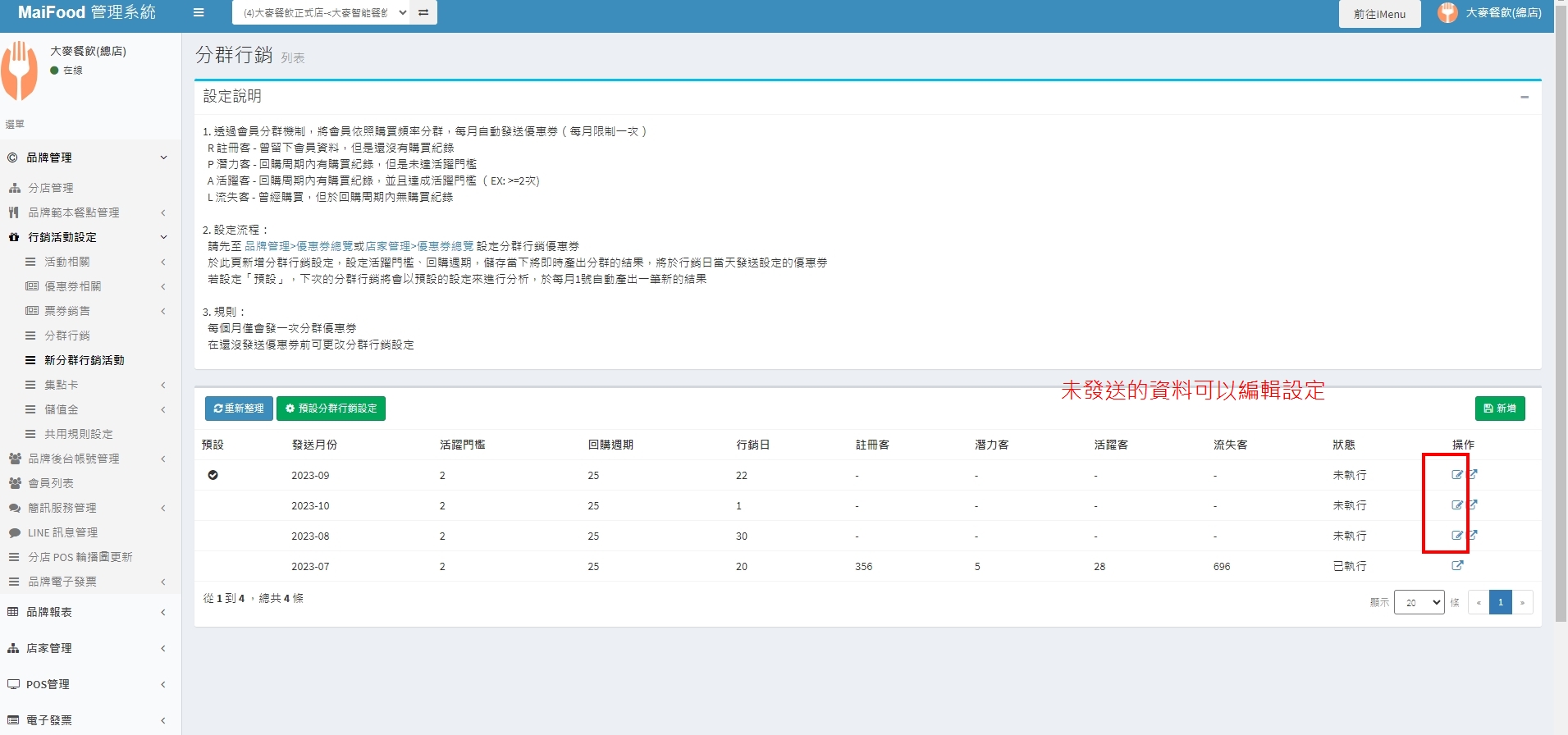
Task: Open view icon for 2023-07 executed row
Action: tap(1457, 566)
